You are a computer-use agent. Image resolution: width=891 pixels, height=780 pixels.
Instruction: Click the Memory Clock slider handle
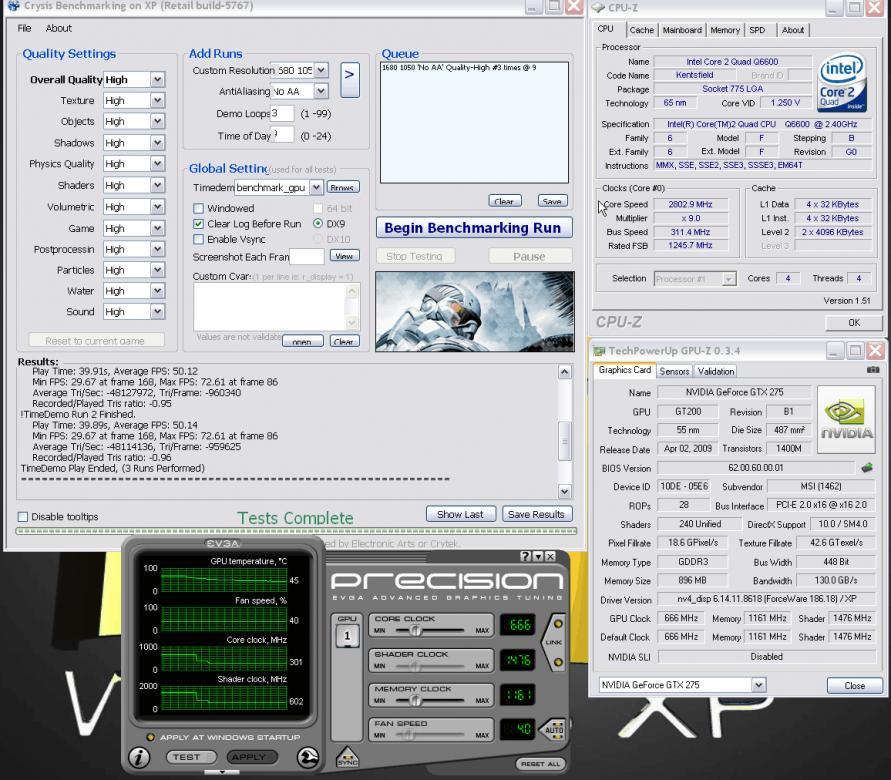[416, 700]
